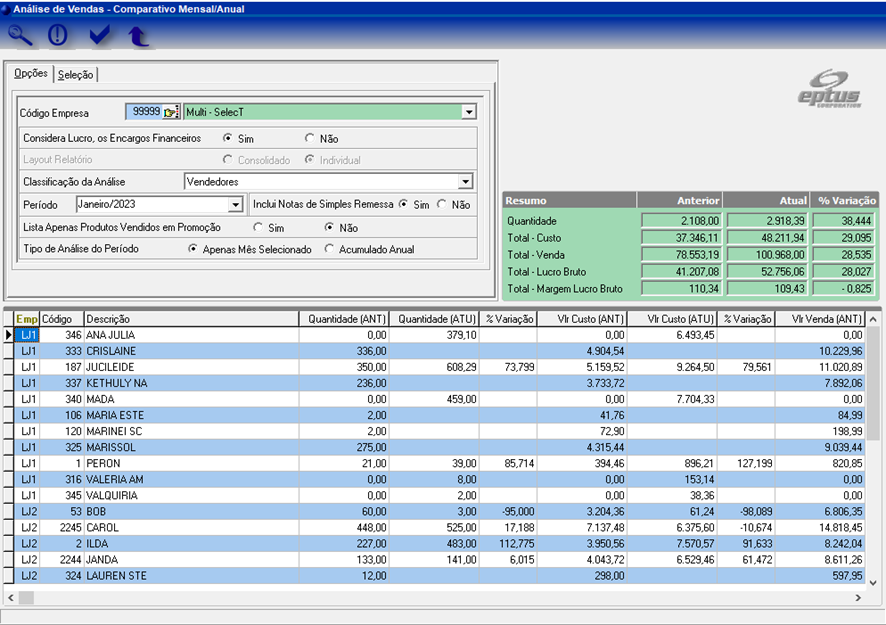Open the Classificação da Análise dropdown
This screenshot has width=886, height=625.
(465, 181)
